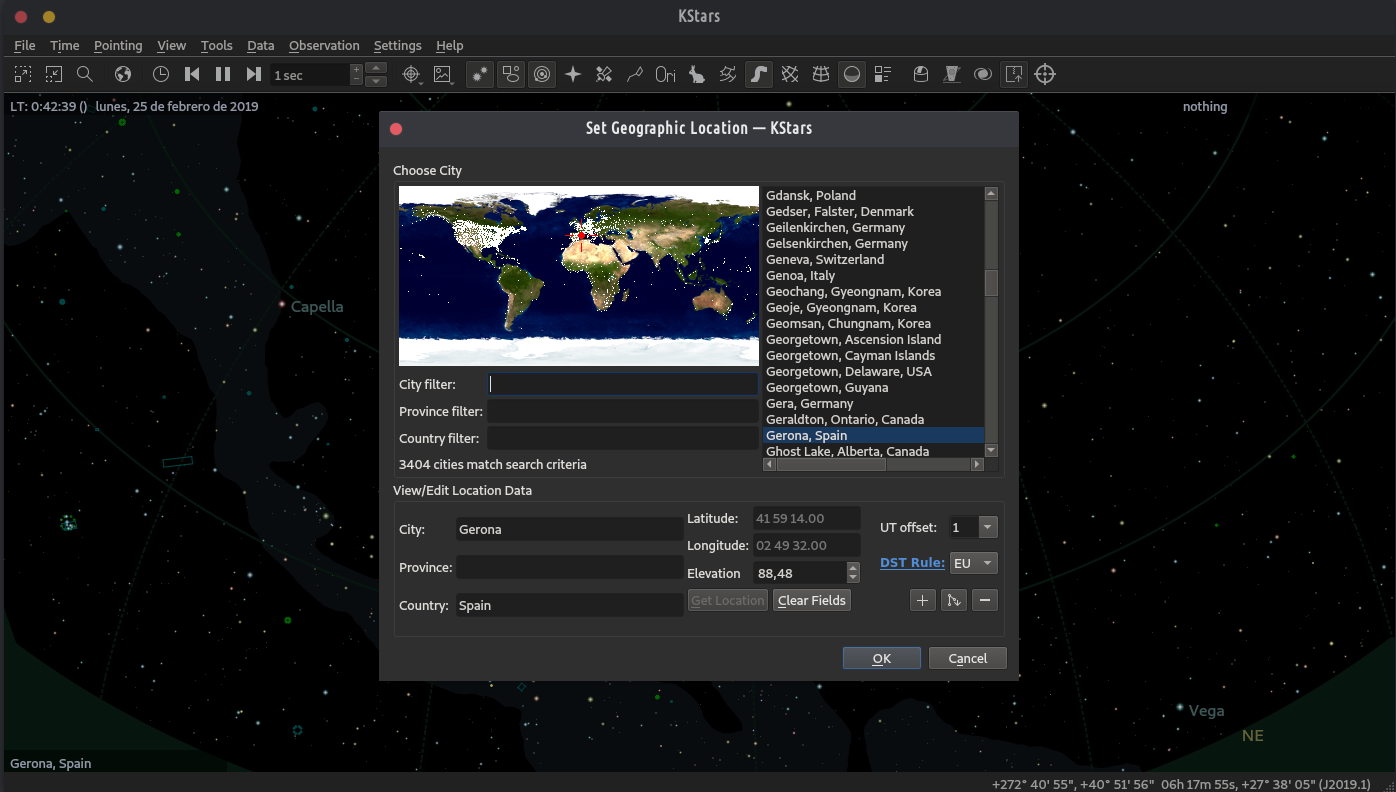
Task: Click the large crosshair target icon
Action: [x=1045, y=74]
